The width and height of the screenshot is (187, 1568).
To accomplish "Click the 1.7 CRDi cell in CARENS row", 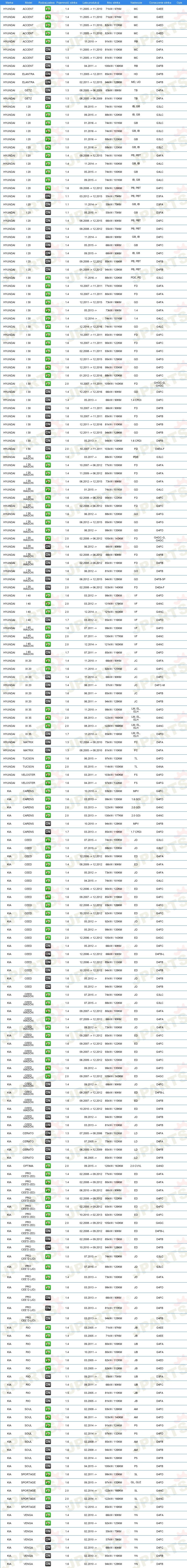I will click(136, 832).
